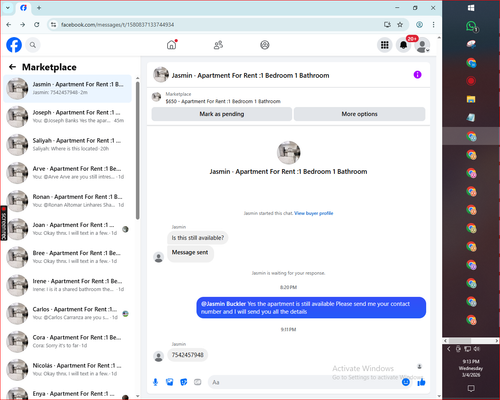Open Joan conversation in chat list
Viewport: 500px width, 400px height.
[x=68, y=229]
